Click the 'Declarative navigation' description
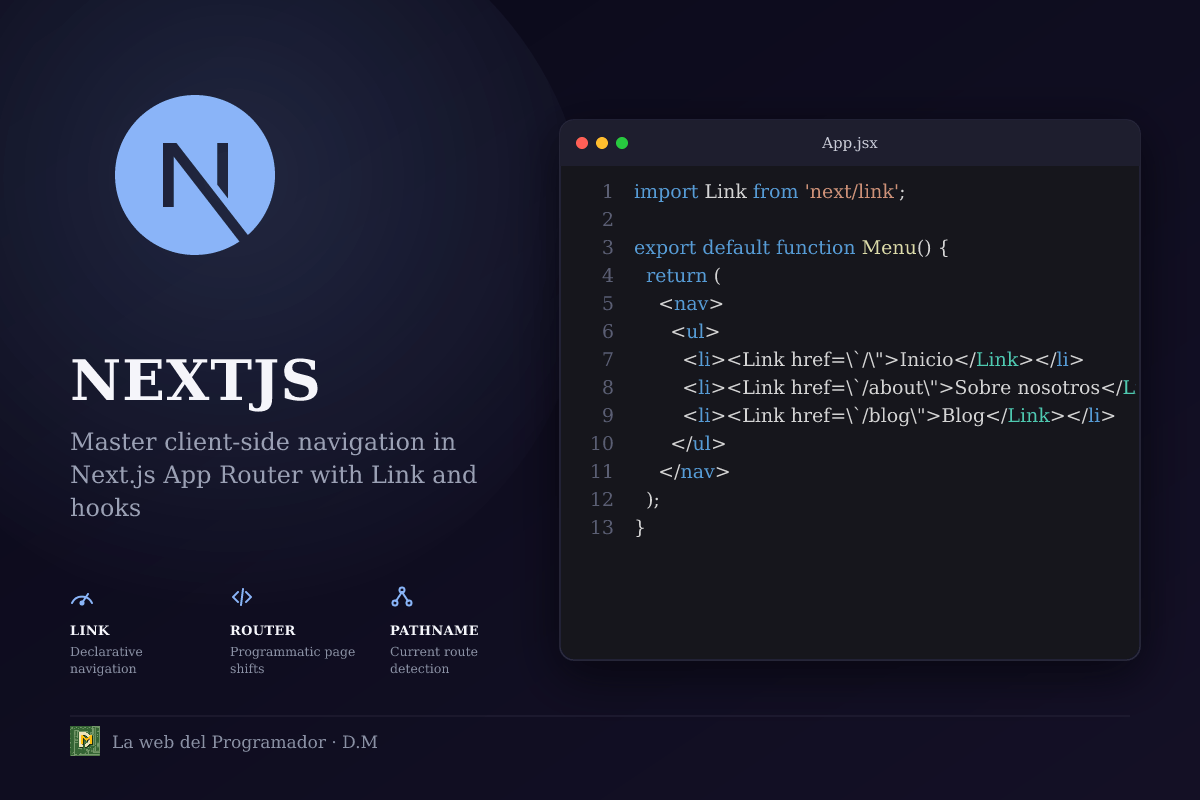This screenshot has height=800, width=1200. tap(106, 660)
